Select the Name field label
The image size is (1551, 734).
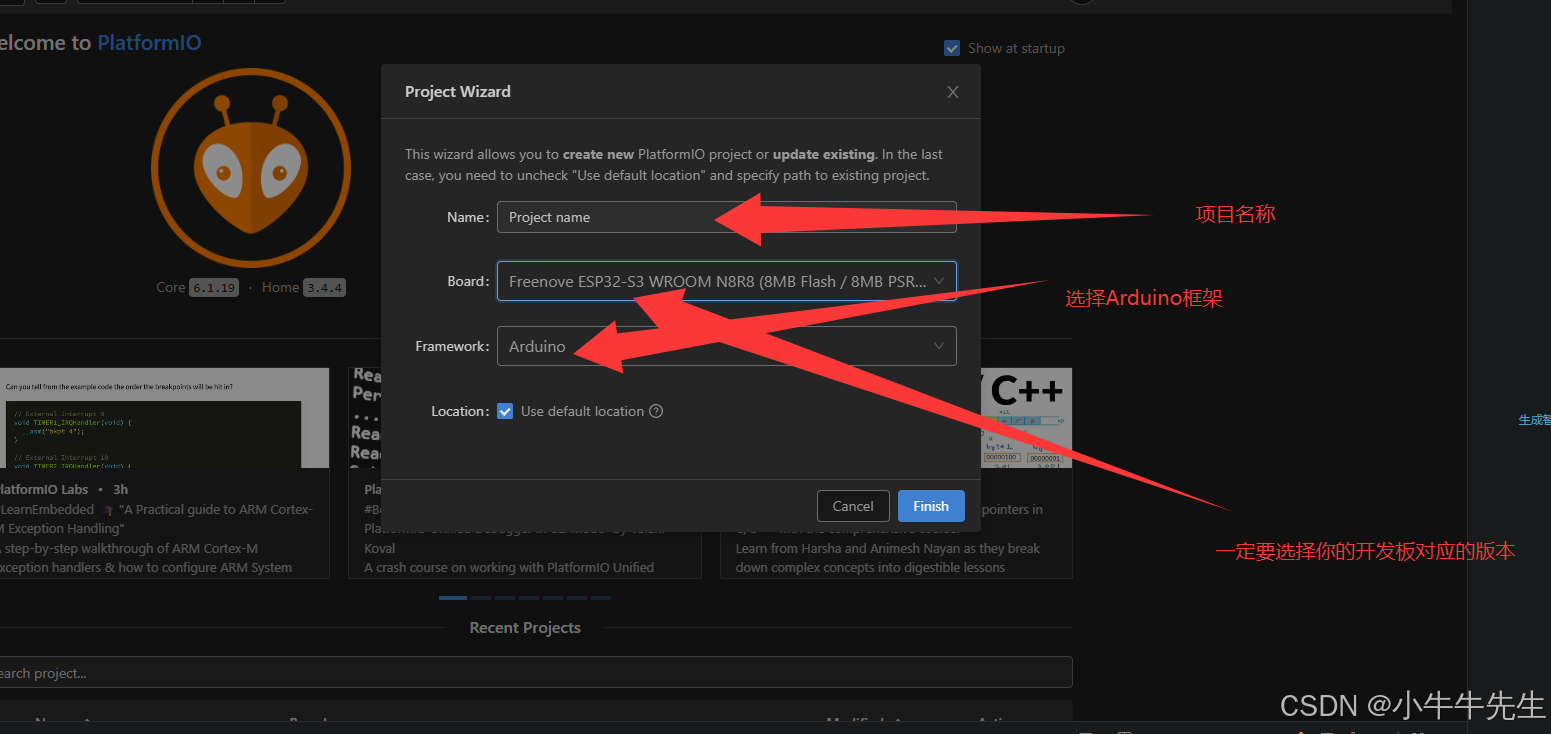[468, 217]
